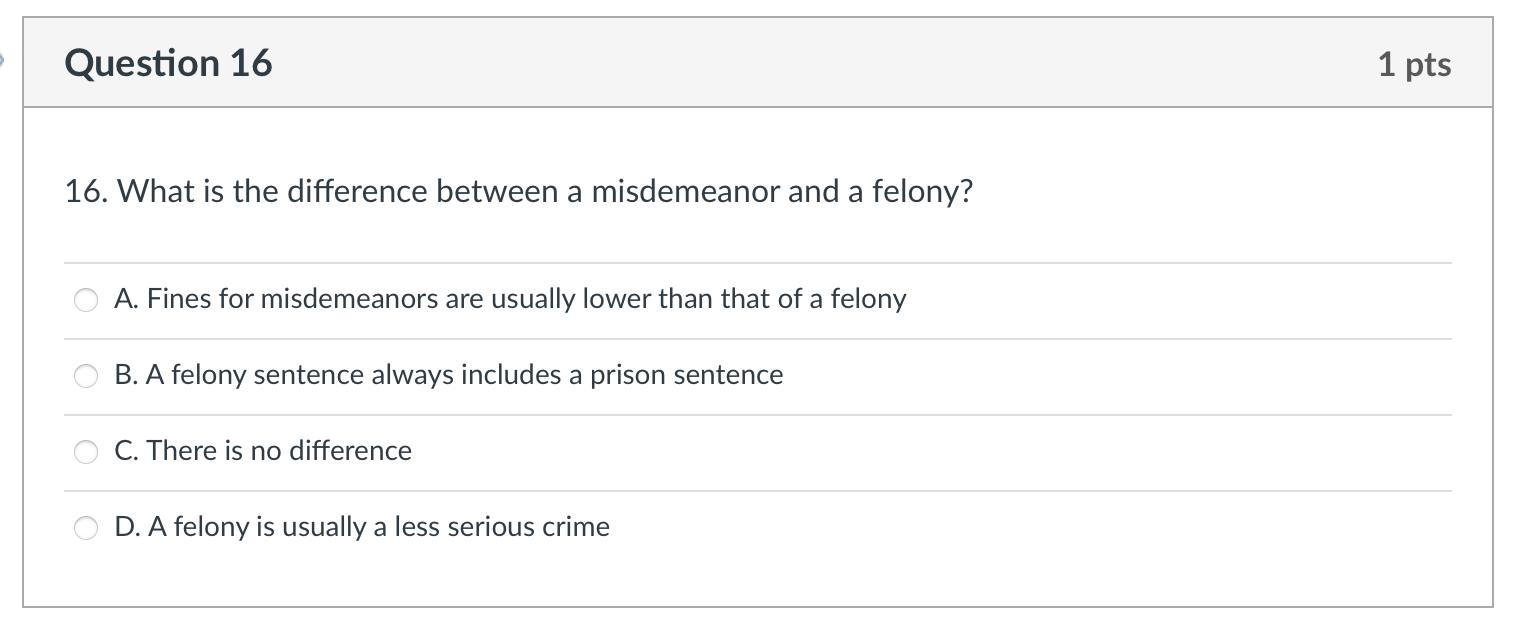Click the Question 16 header bar
This screenshot has height=640, width=1540.
click(760, 63)
